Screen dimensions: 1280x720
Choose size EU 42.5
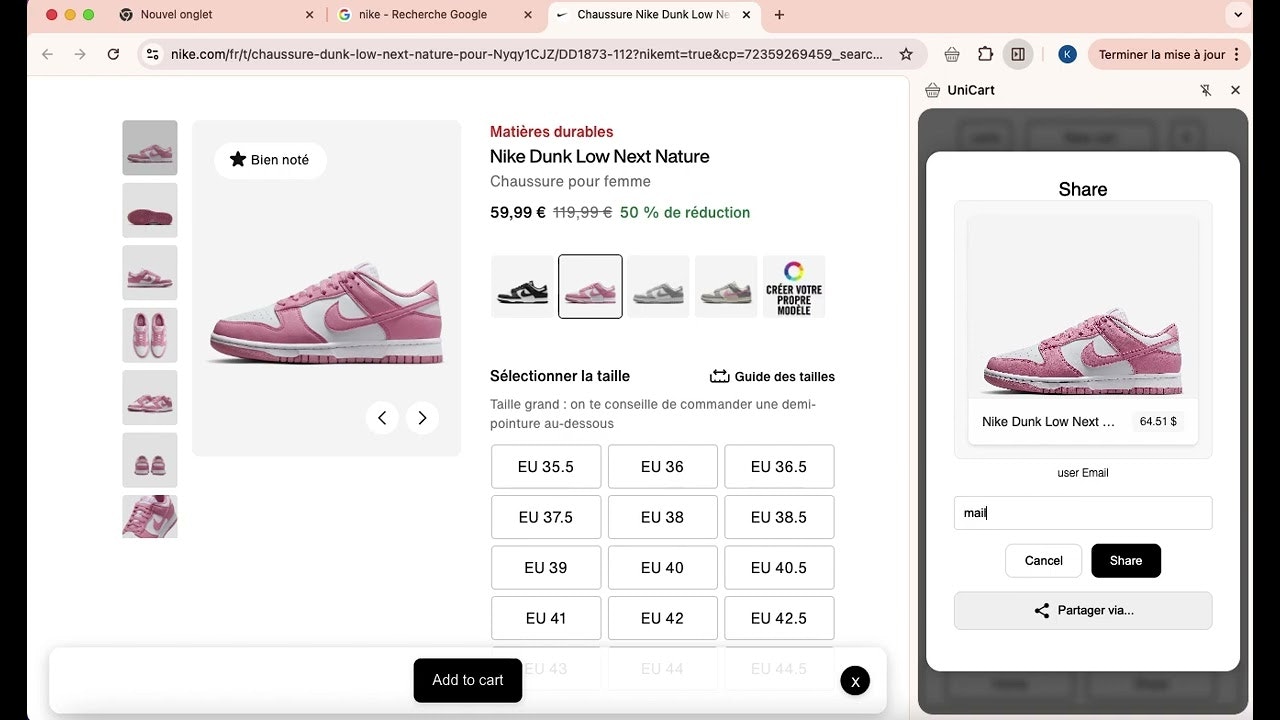[779, 618]
